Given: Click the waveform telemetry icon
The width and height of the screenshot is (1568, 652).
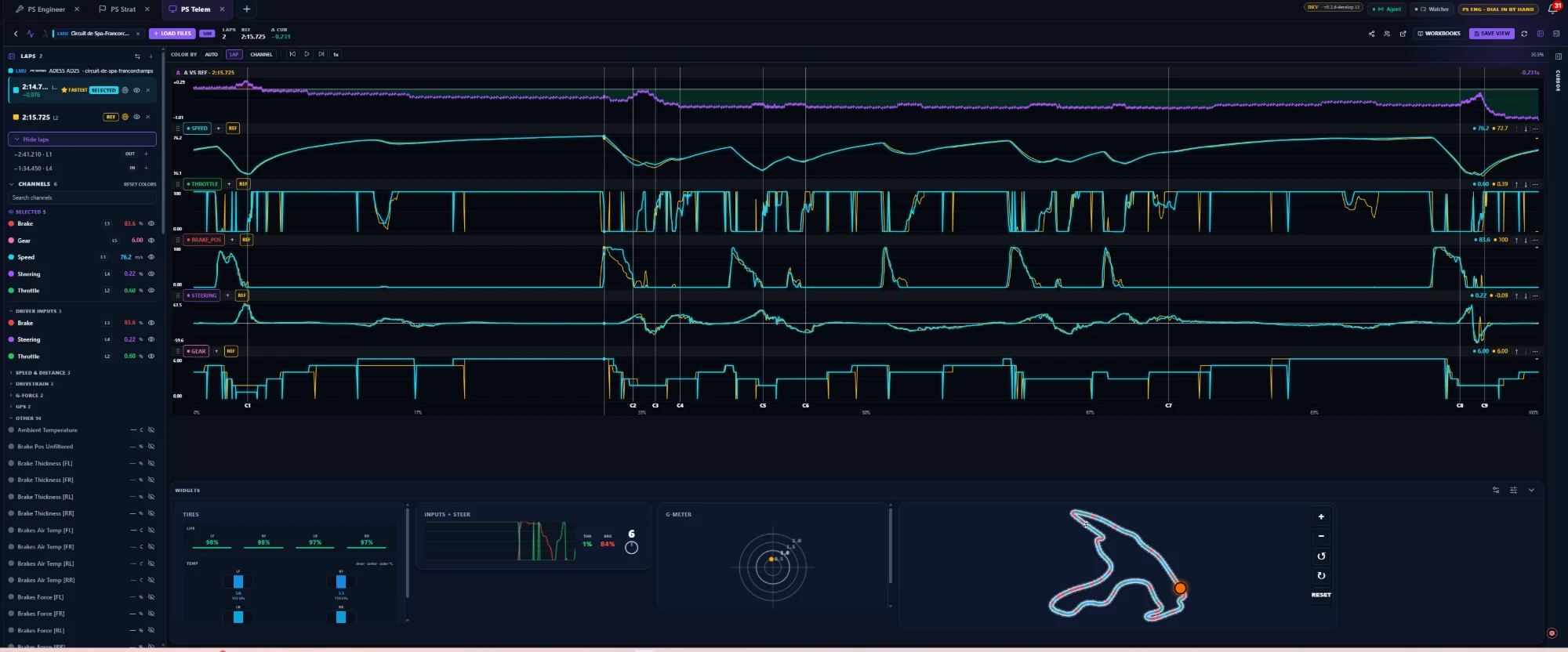Looking at the screenshot, I should [30, 34].
